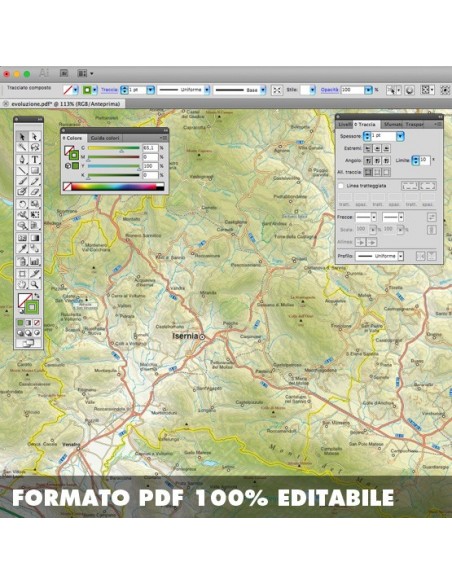Open the Base brush definition dropdown
Image resolution: width=452 pixels, height=584 pixels.
coord(263,90)
